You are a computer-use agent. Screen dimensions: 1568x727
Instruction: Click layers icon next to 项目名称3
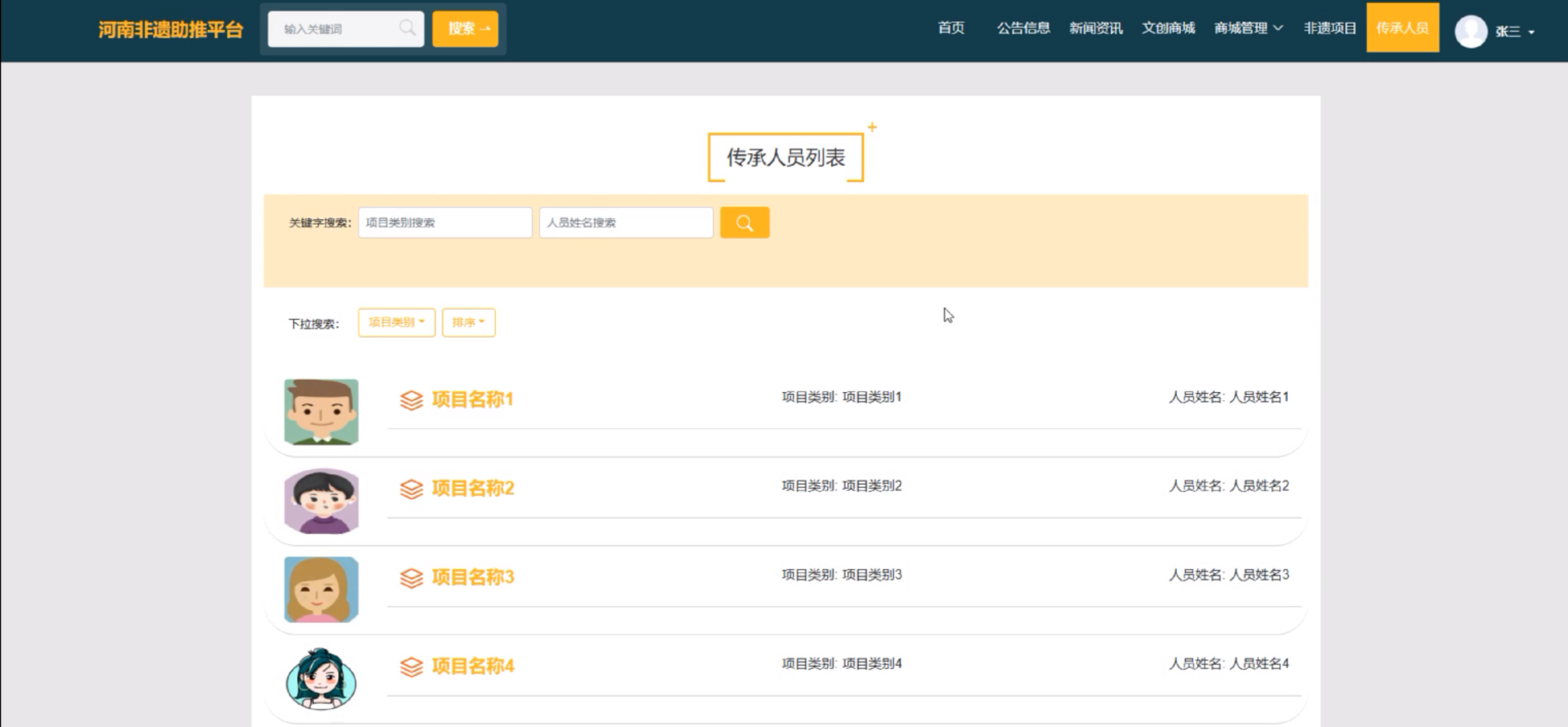(411, 577)
